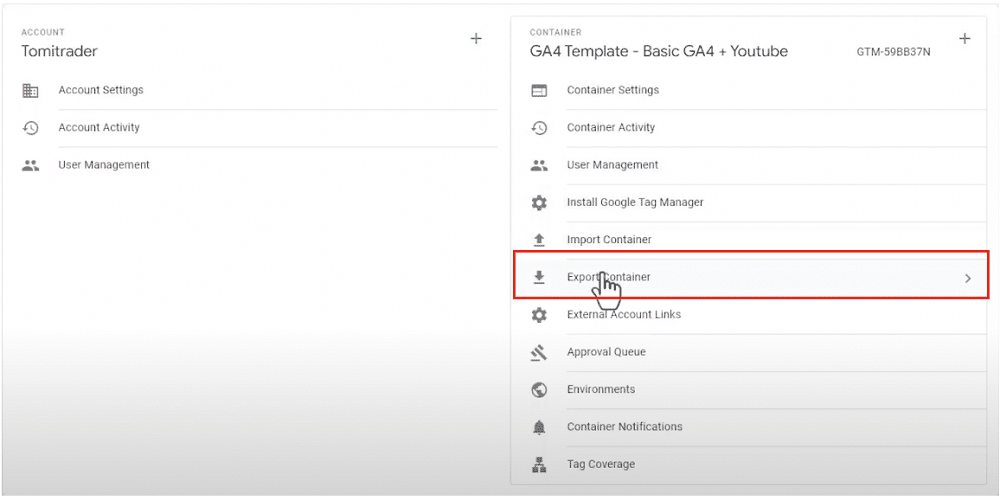Open User Management under the Tomitrader account
1000x500 pixels.
[104, 165]
